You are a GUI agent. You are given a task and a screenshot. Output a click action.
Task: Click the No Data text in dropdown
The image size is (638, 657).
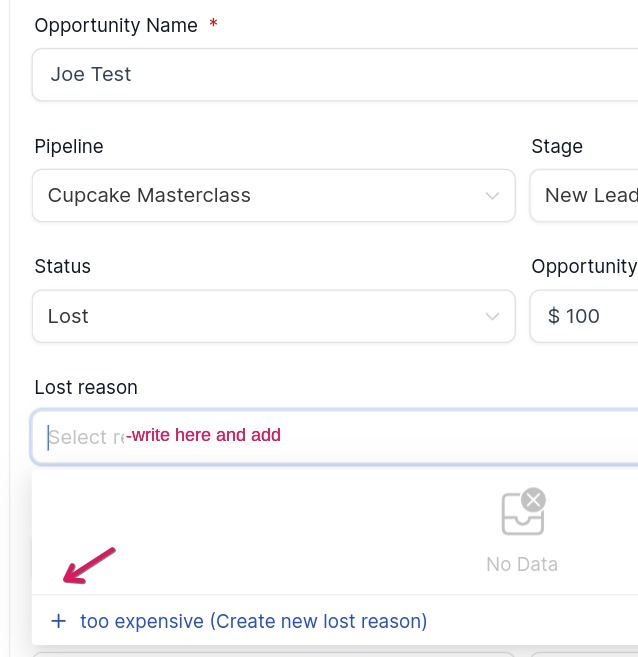521,565
